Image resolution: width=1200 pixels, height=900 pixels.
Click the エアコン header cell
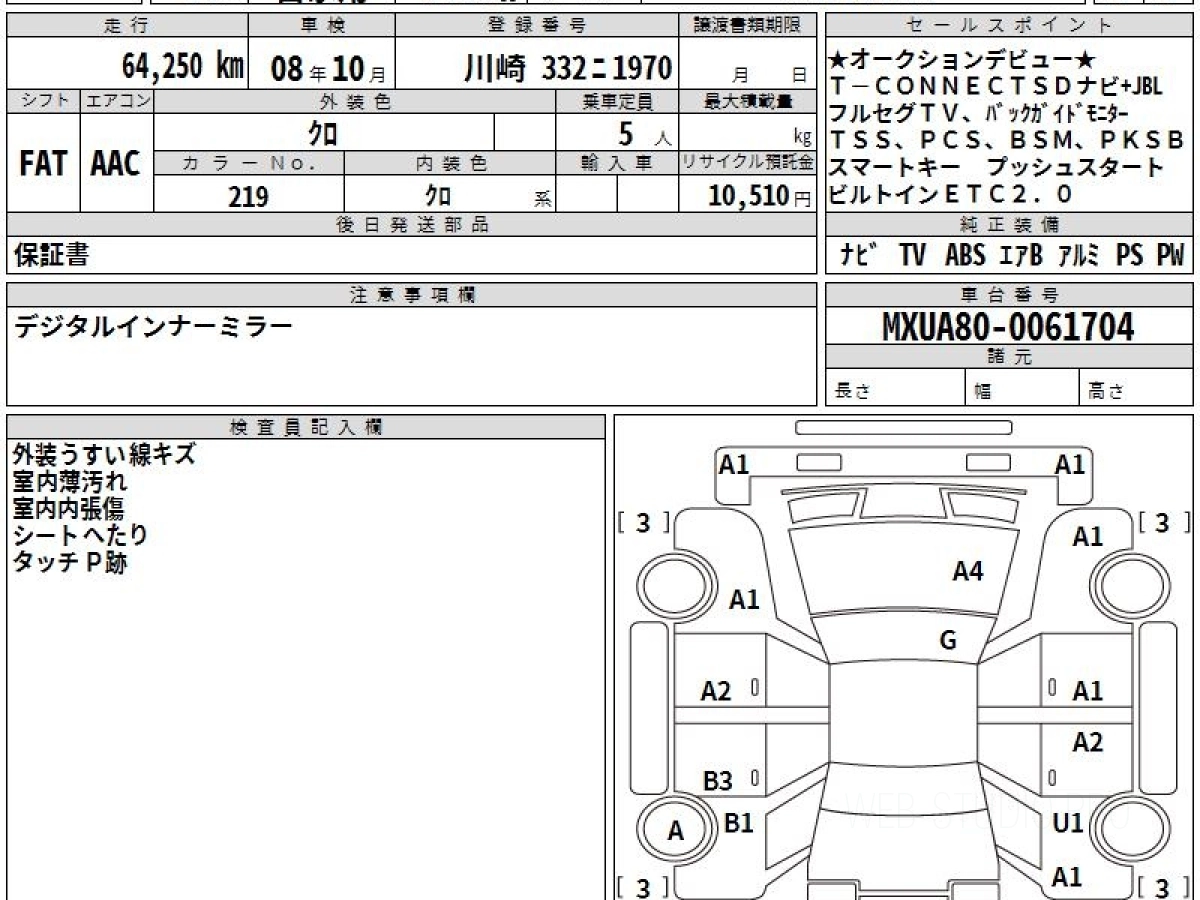point(117,101)
